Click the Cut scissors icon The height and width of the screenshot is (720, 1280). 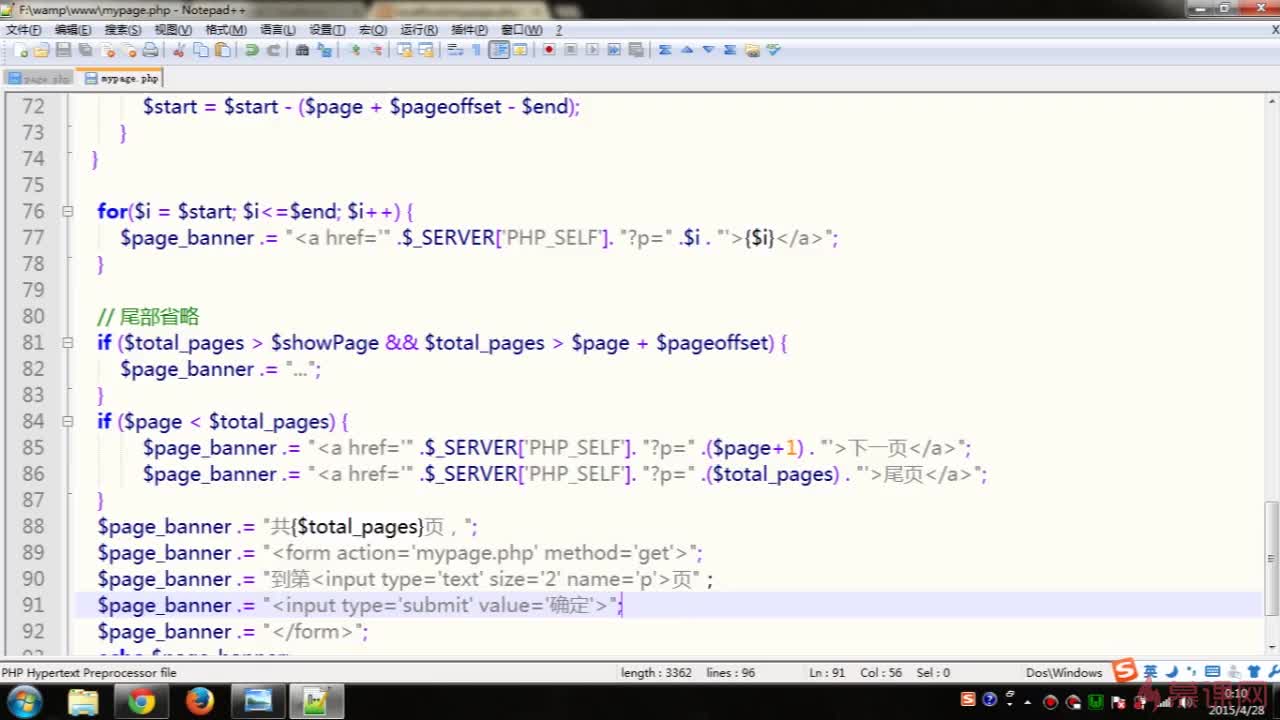[179, 50]
